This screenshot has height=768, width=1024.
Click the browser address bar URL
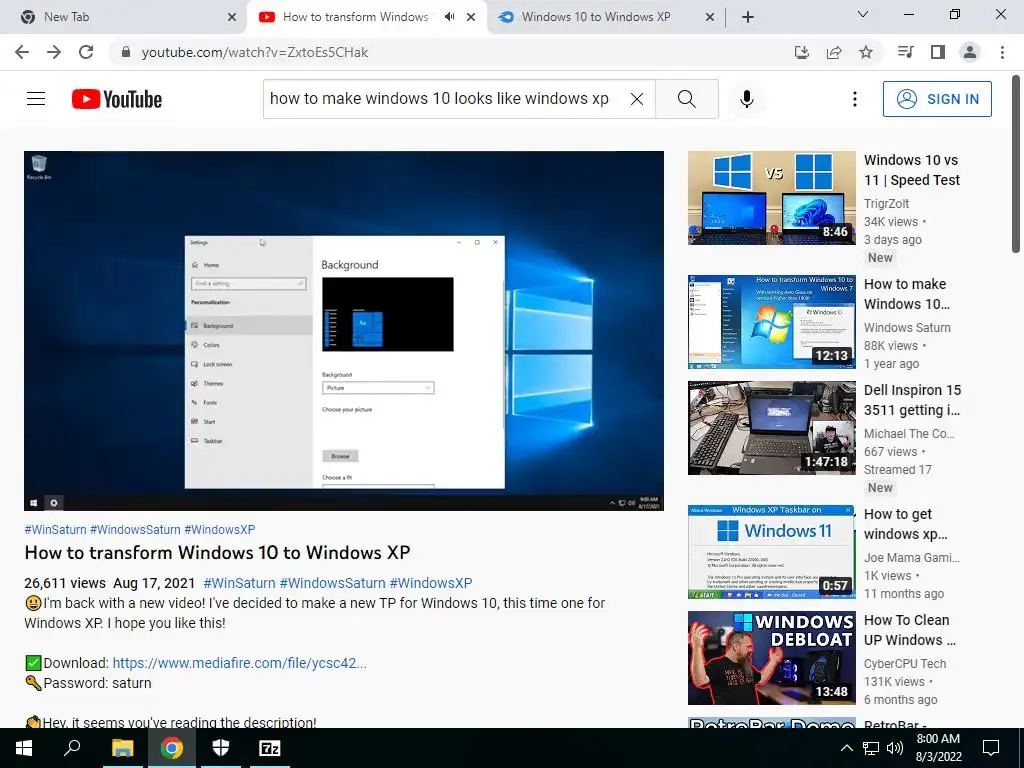pyautogui.click(x=255, y=52)
